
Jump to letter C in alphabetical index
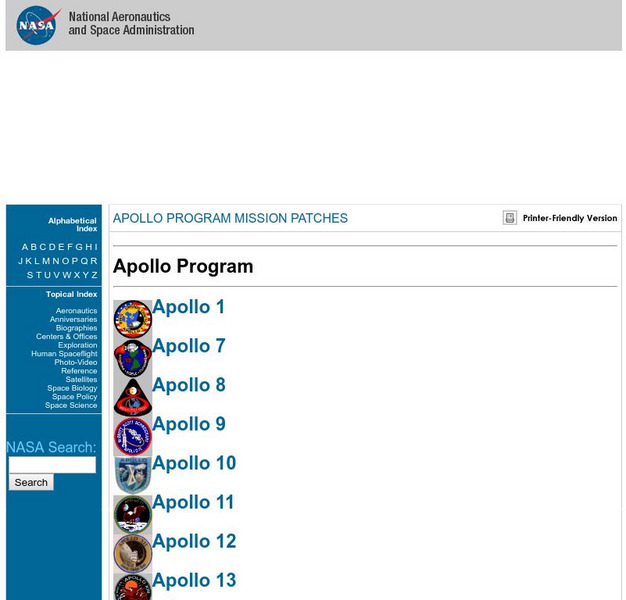[x=43, y=247]
